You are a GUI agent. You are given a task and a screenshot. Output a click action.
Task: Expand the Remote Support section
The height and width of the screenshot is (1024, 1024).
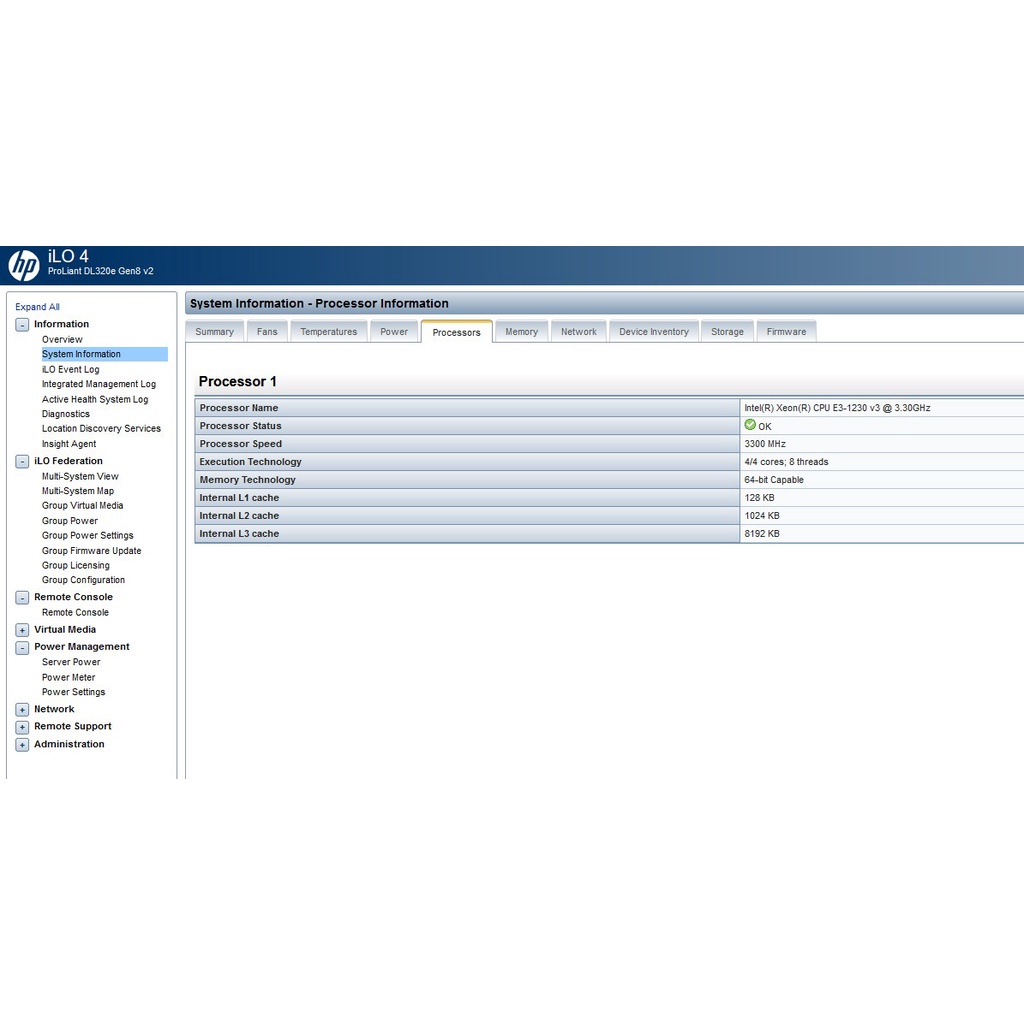(22, 727)
